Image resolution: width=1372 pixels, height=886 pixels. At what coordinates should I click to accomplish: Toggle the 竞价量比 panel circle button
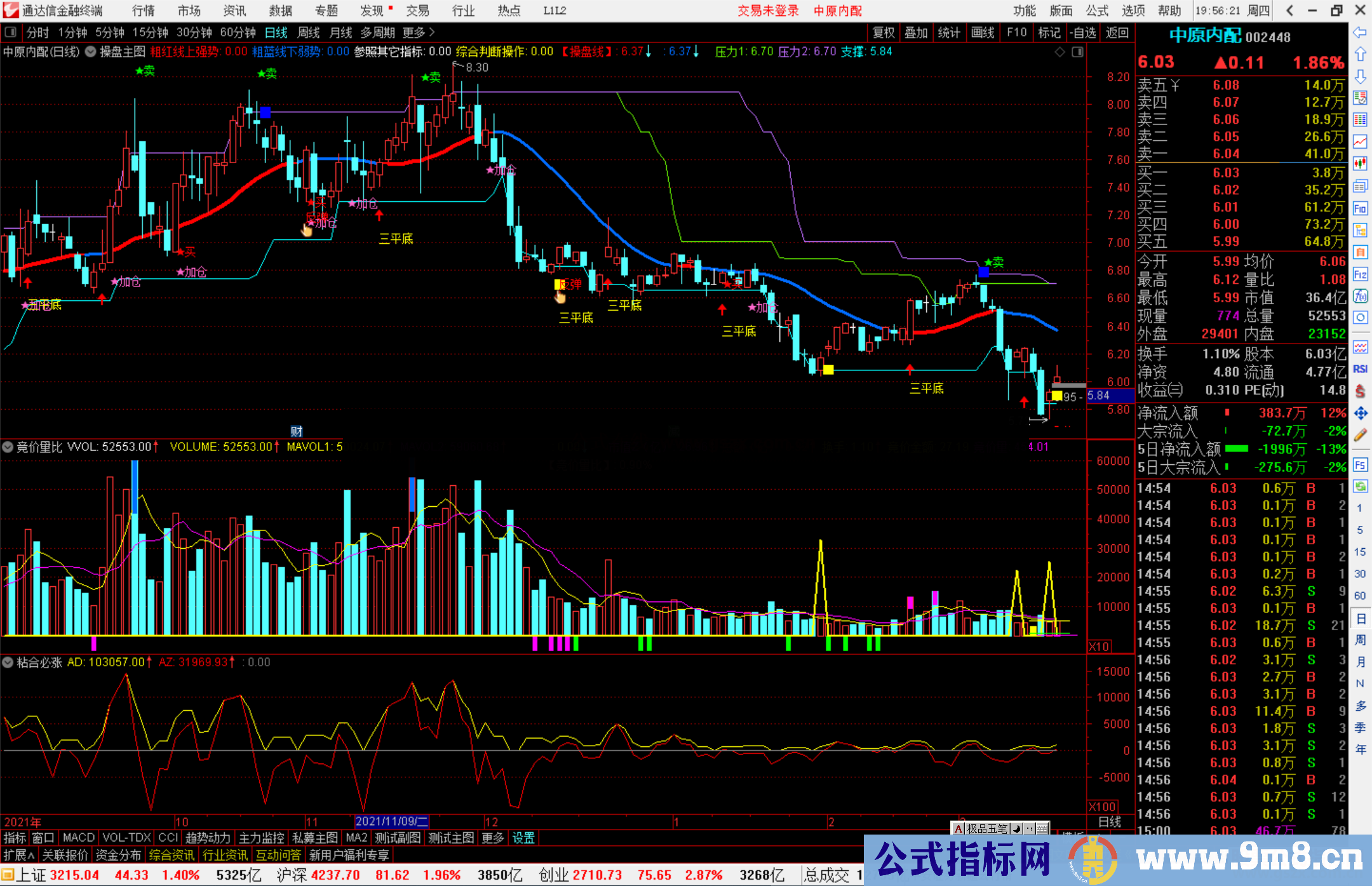pyautogui.click(x=8, y=447)
